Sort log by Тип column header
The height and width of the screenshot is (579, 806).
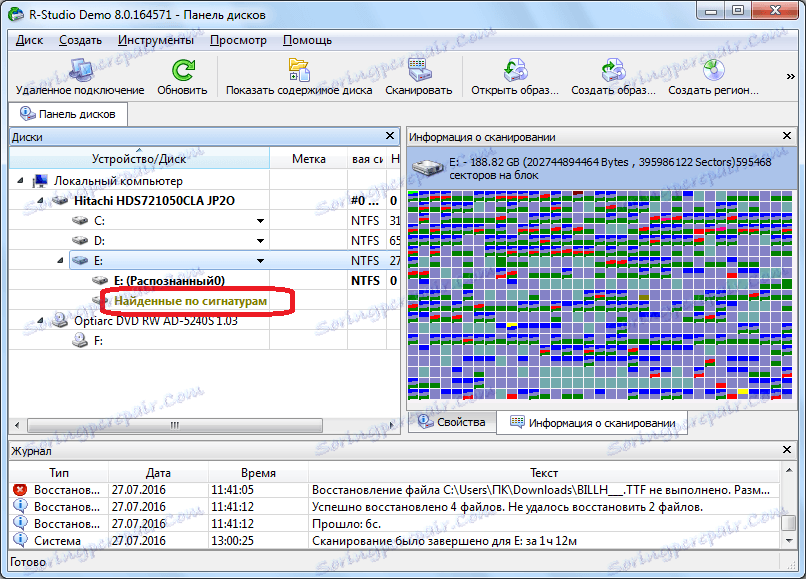(x=59, y=473)
